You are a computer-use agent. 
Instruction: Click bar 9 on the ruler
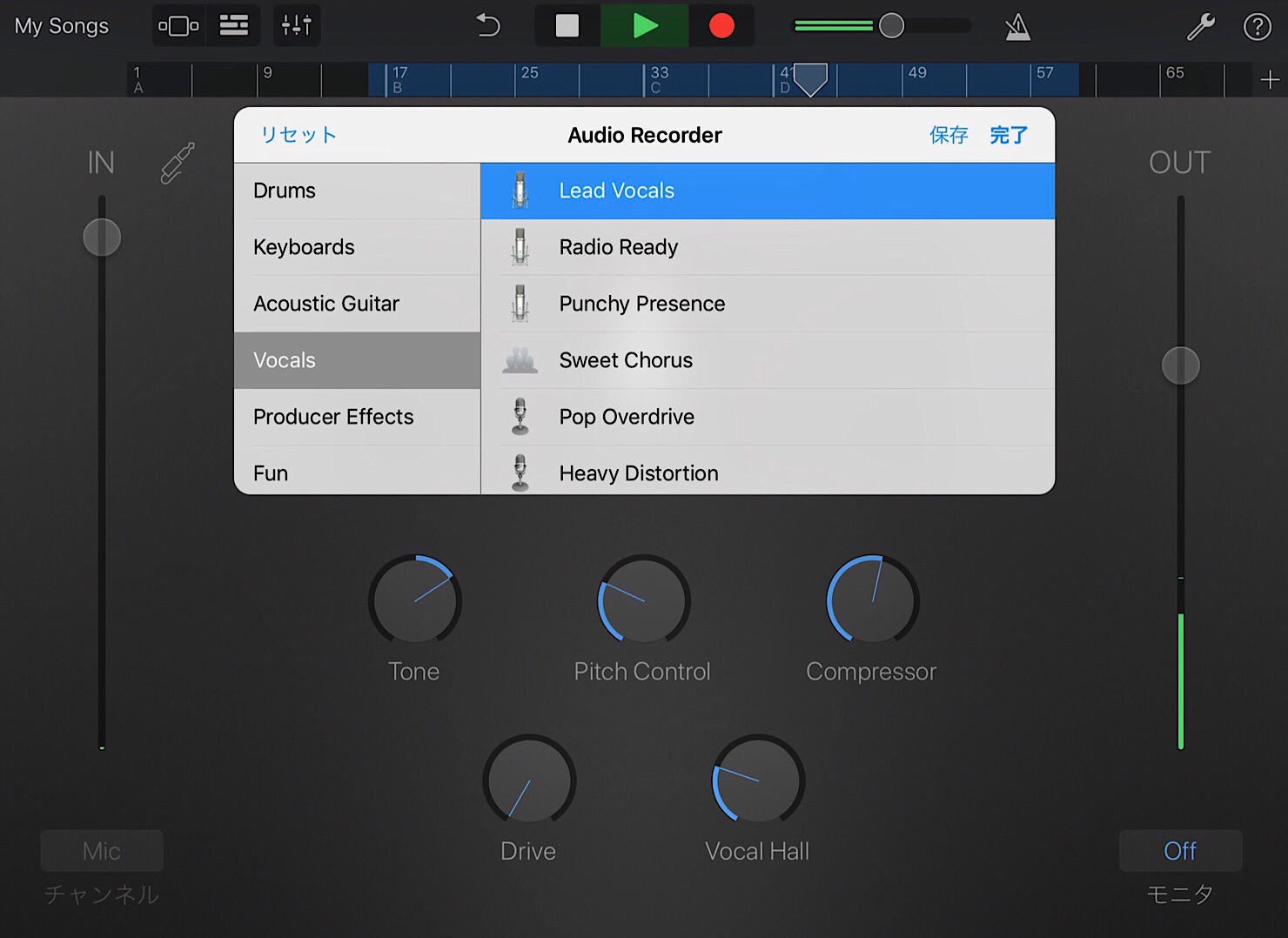pos(268,73)
